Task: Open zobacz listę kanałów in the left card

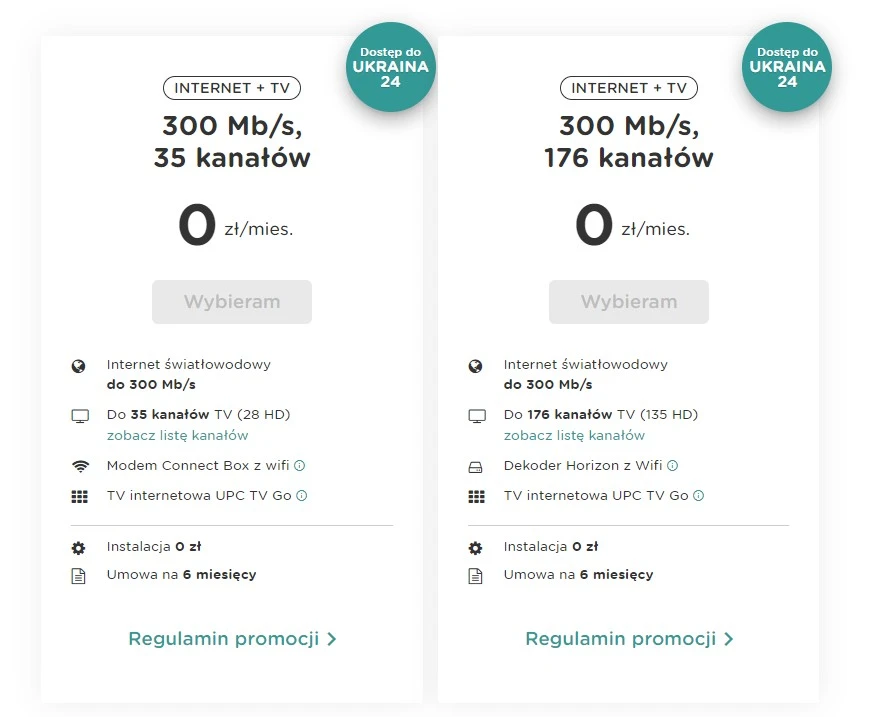Action: [177, 435]
